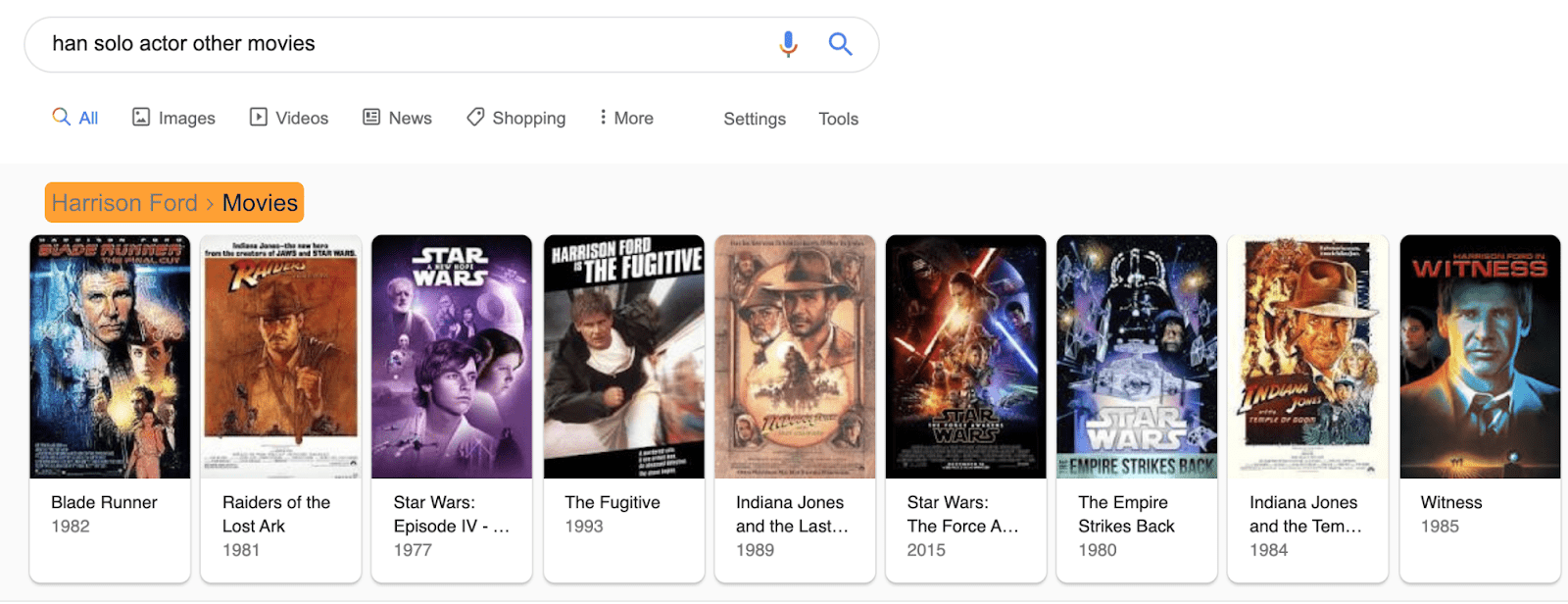Open the Harrison Ford breadcrumb link
Screen dimensions: 1568x604
122,202
